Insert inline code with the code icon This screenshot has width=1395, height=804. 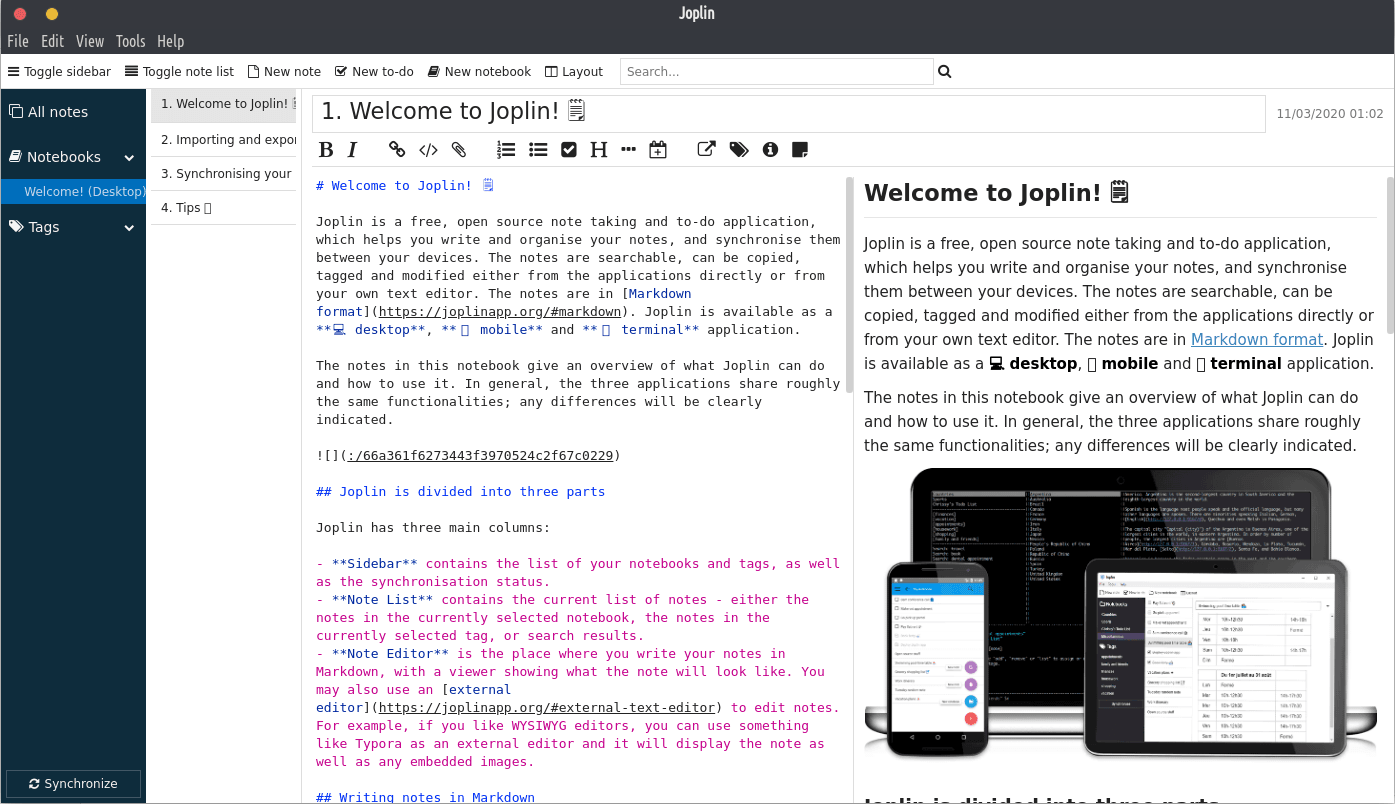point(428,150)
